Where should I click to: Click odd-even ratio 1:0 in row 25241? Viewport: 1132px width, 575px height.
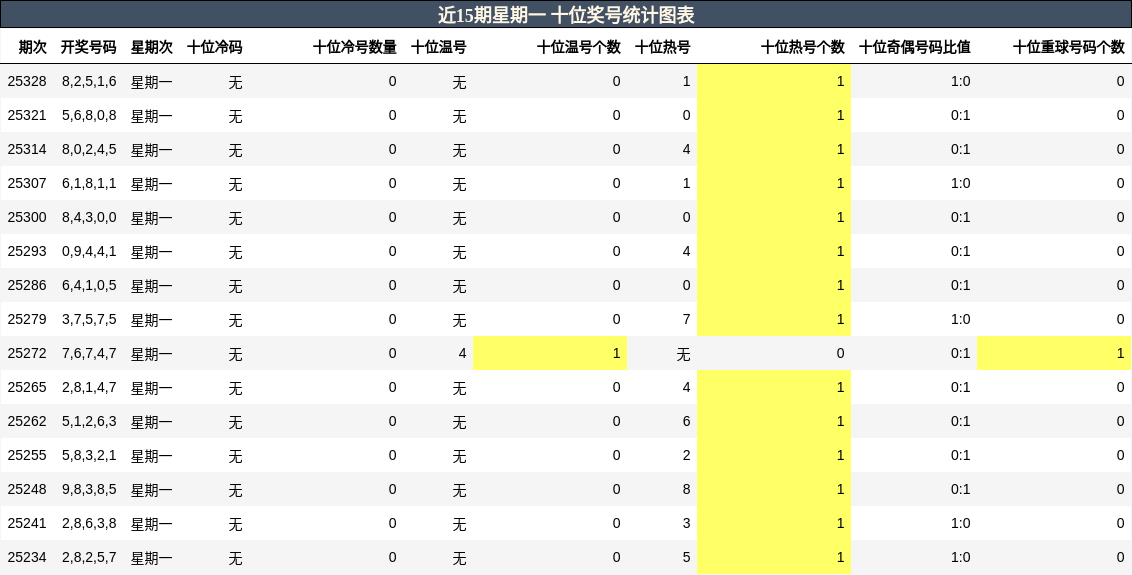960,523
